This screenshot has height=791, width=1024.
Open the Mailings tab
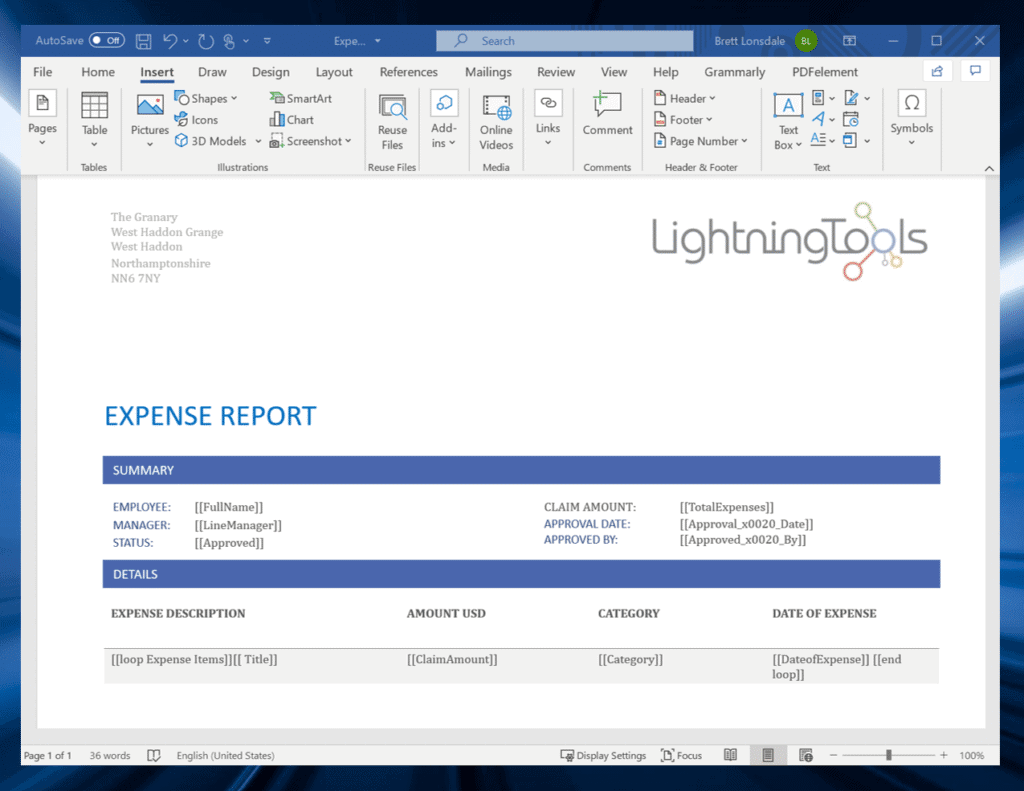[488, 72]
